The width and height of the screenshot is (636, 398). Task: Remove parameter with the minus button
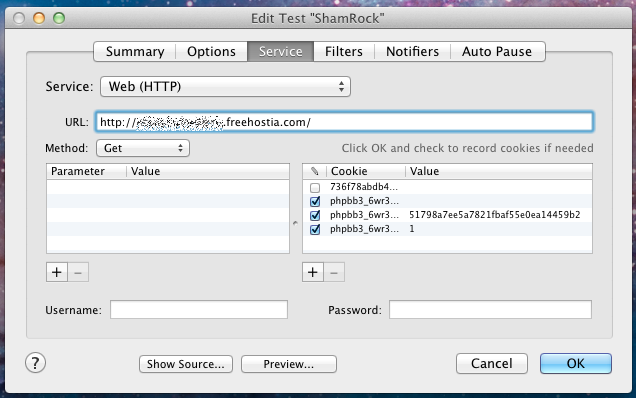pyautogui.click(x=78, y=272)
